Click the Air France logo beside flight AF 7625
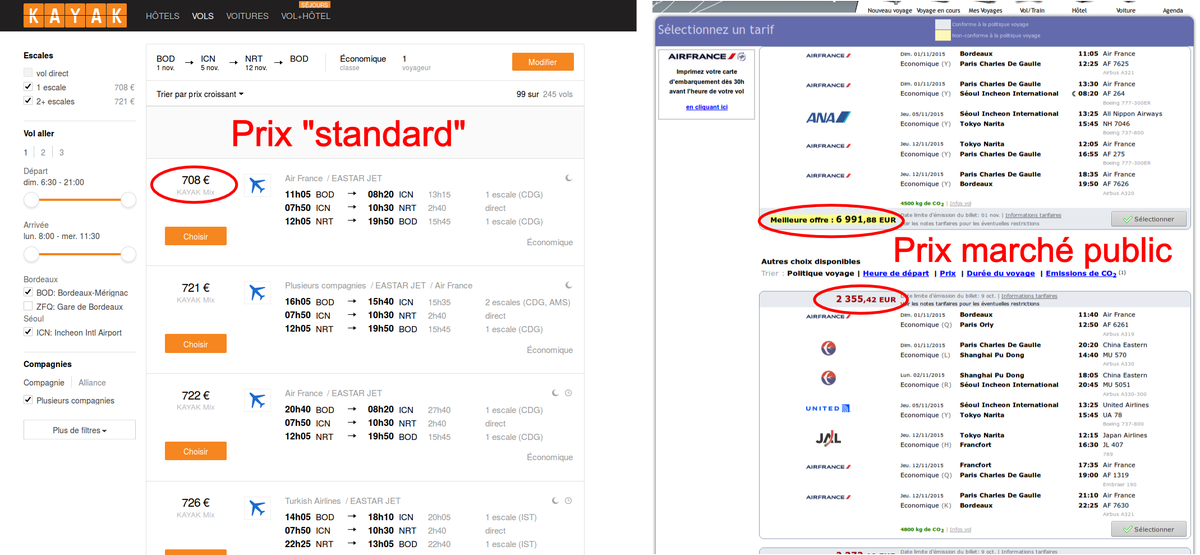1200x555 pixels. (826, 56)
